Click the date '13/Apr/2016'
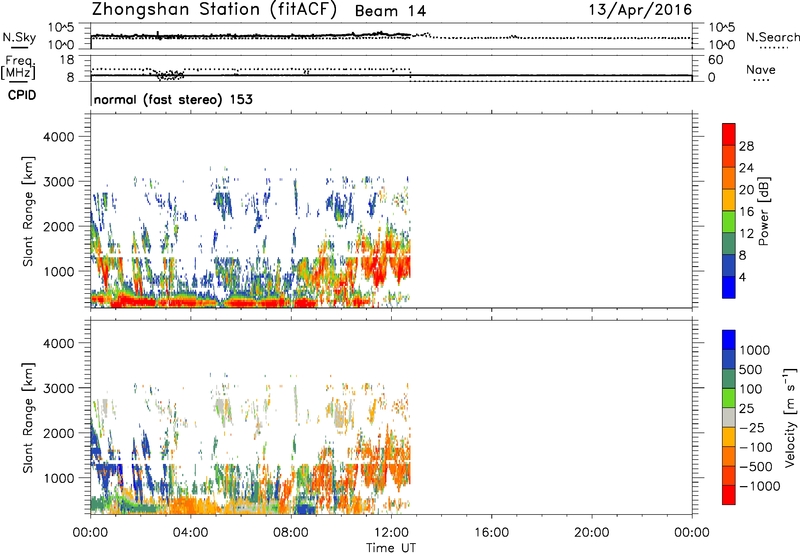 click(641, 10)
